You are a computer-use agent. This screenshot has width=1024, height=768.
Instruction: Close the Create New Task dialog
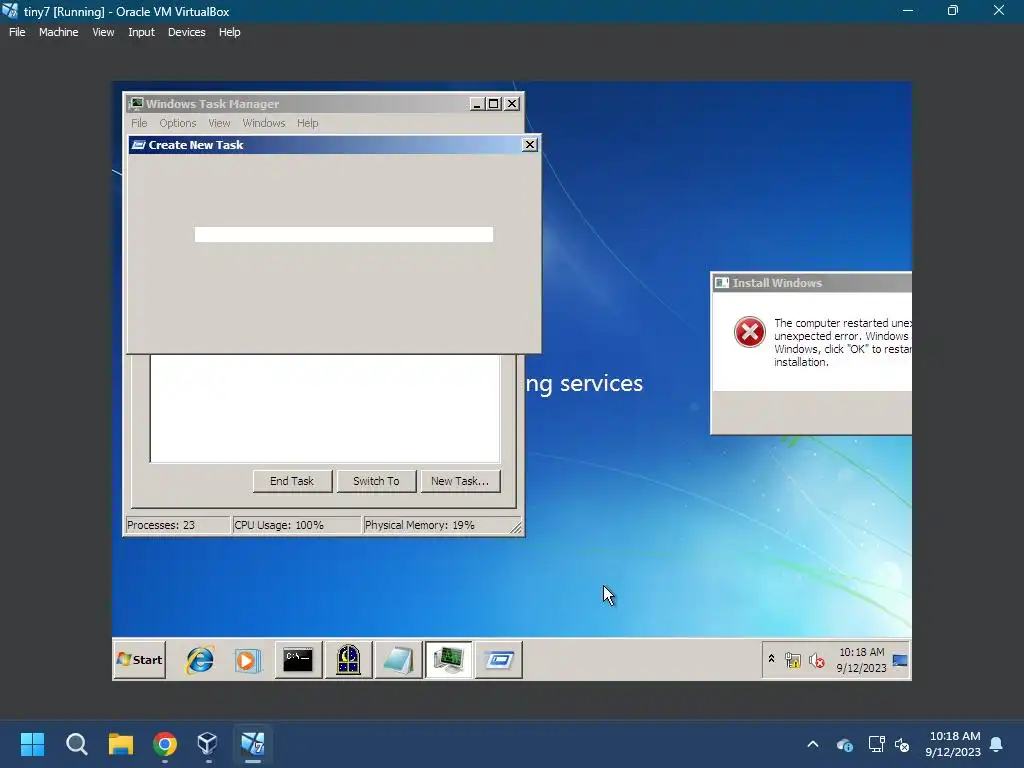point(530,144)
